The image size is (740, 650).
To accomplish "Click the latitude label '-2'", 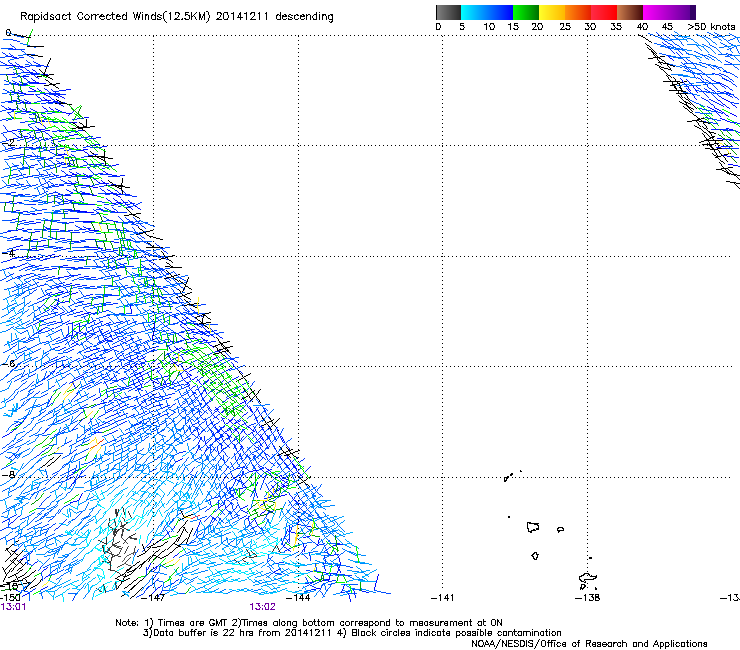I will tap(9, 143).
